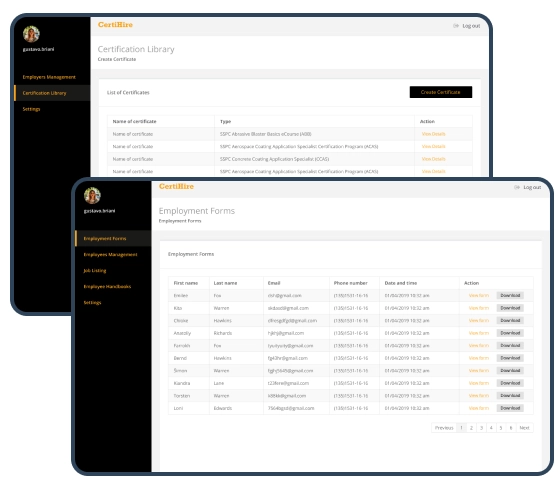Go to page 3 in pagination
The image size is (558, 486).
click(x=481, y=428)
